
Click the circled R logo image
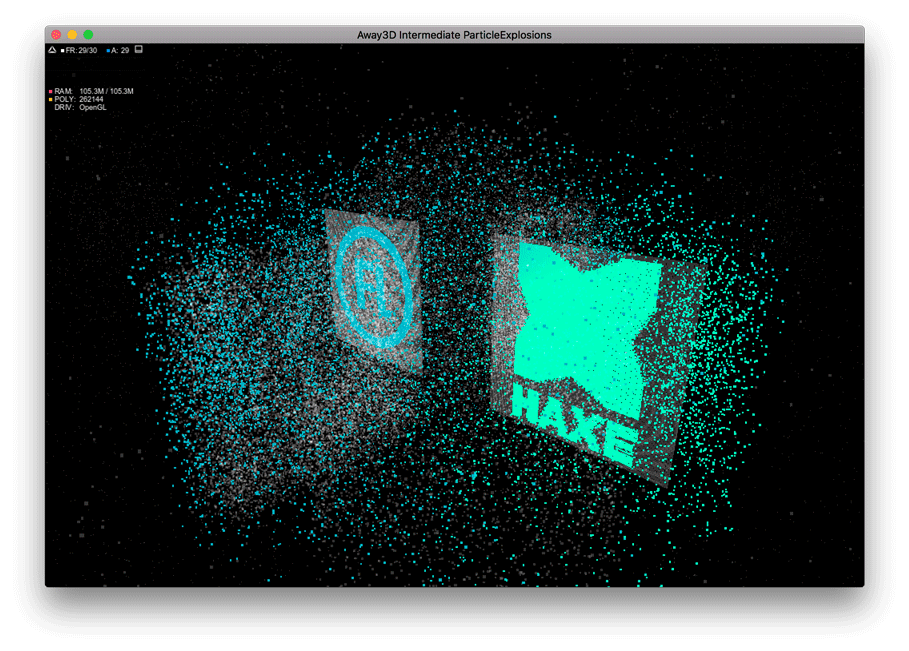(x=373, y=287)
